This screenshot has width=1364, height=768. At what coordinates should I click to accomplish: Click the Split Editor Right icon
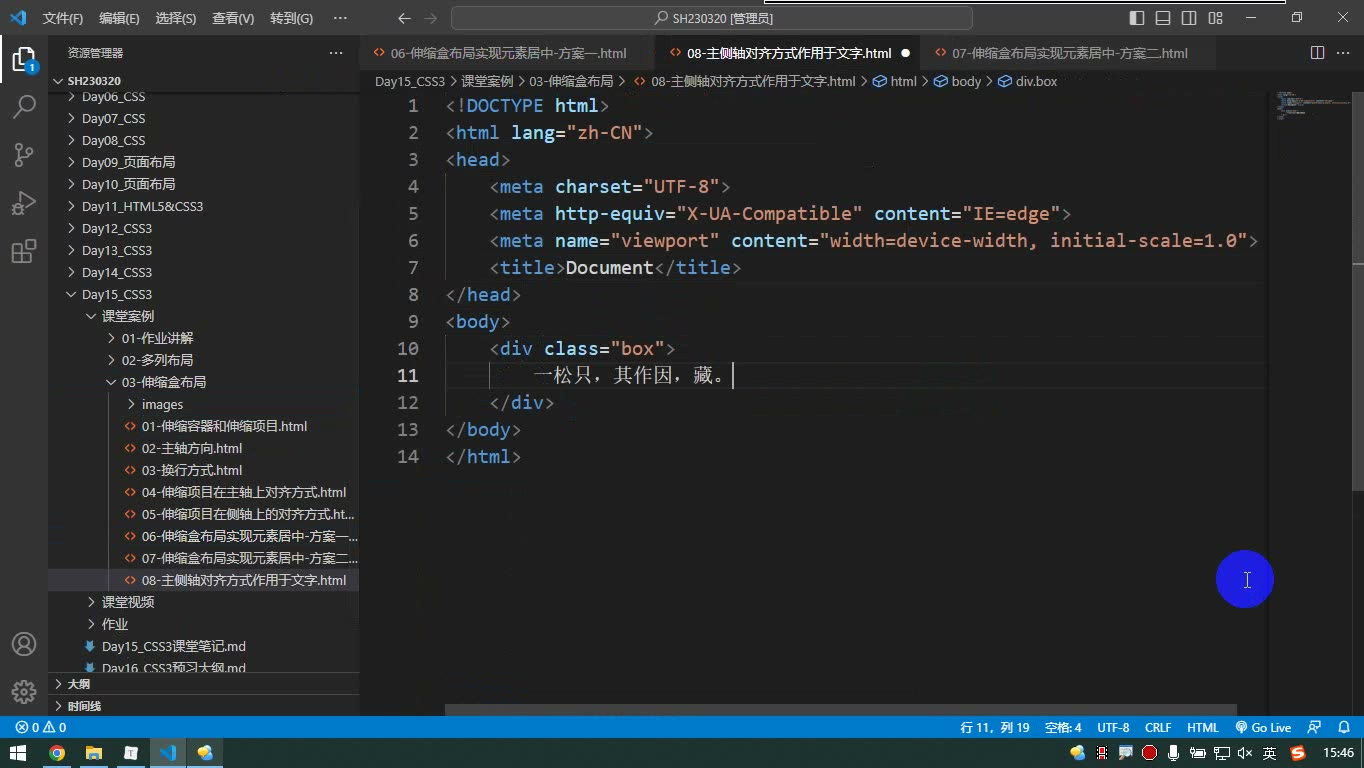1317,53
